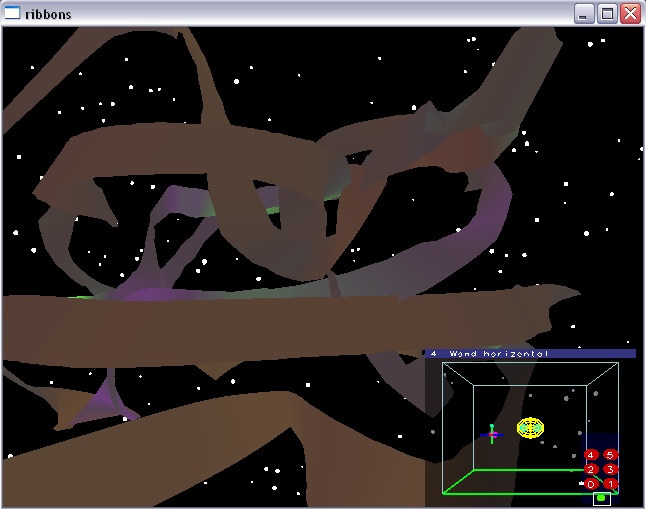
Task: Click the ribbons window title text
Action: point(47,14)
